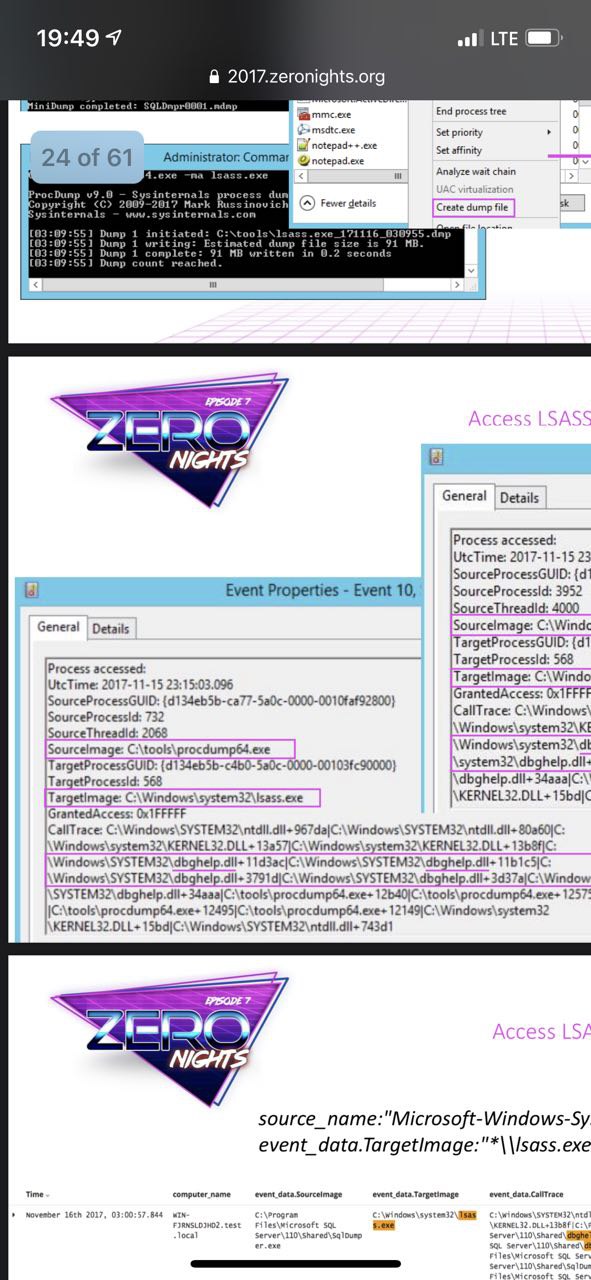Choose End process tree from context menu
Viewport: 591px width, 1280px height.
pos(471,112)
